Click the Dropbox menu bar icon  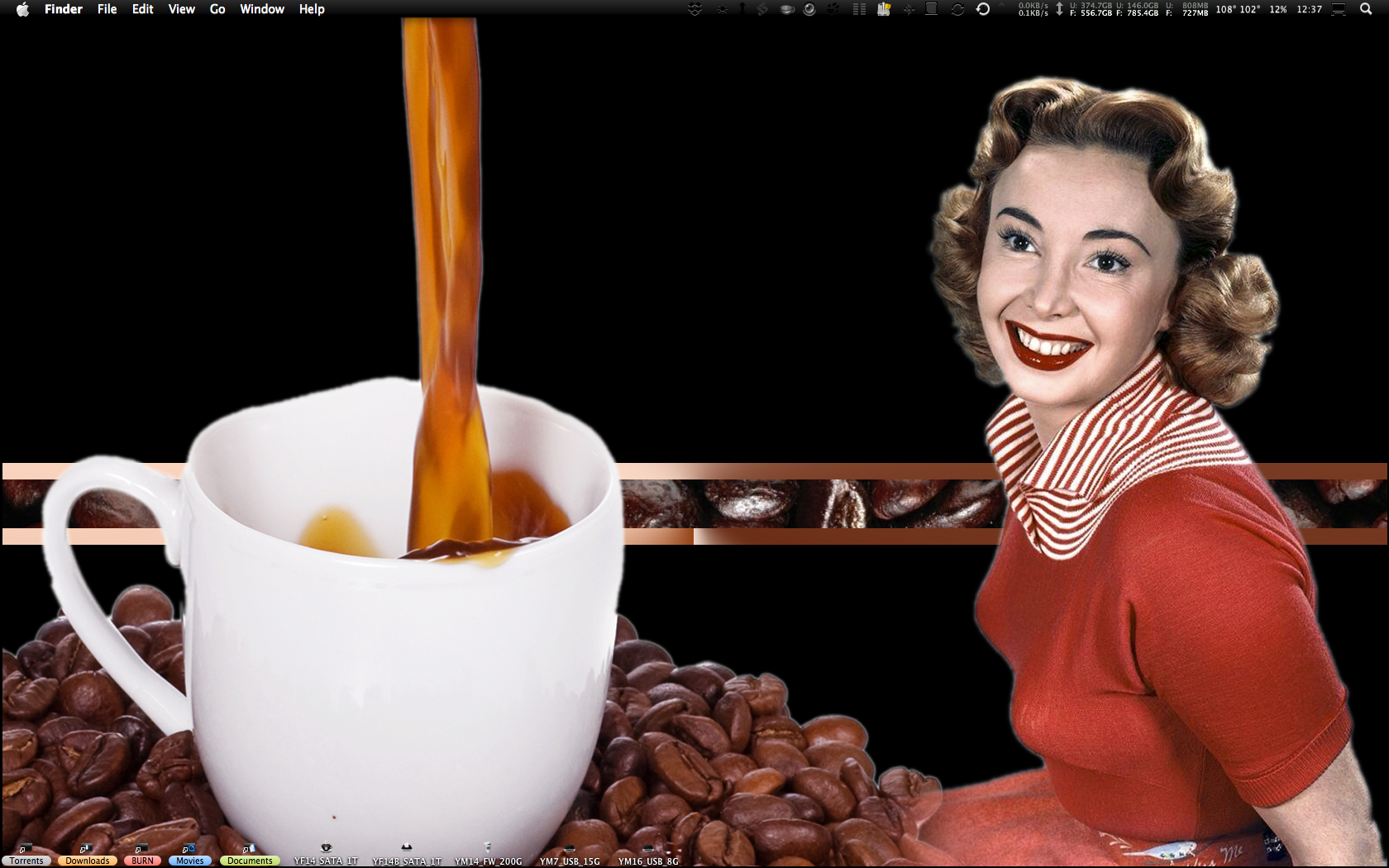click(695, 9)
